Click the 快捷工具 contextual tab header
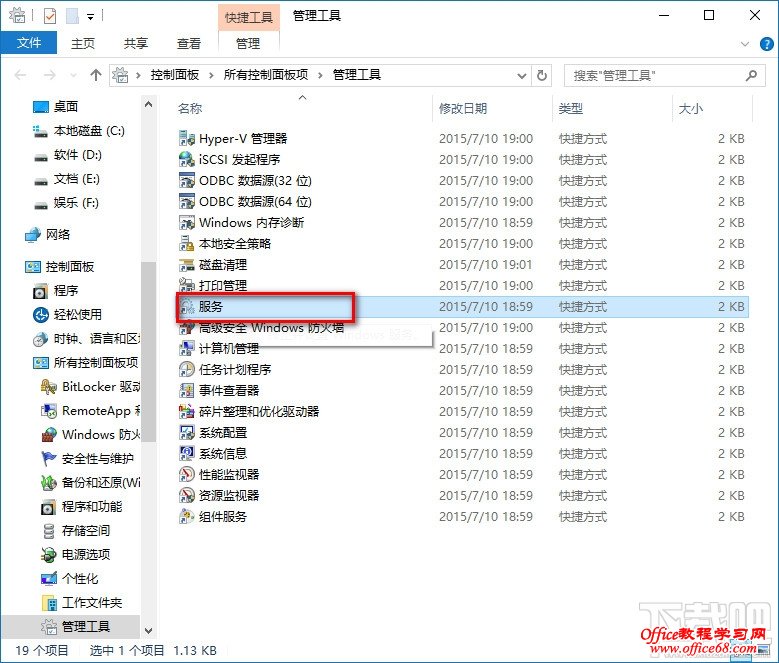The width and height of the screenshot is (779, 663). tap(248, 17)
